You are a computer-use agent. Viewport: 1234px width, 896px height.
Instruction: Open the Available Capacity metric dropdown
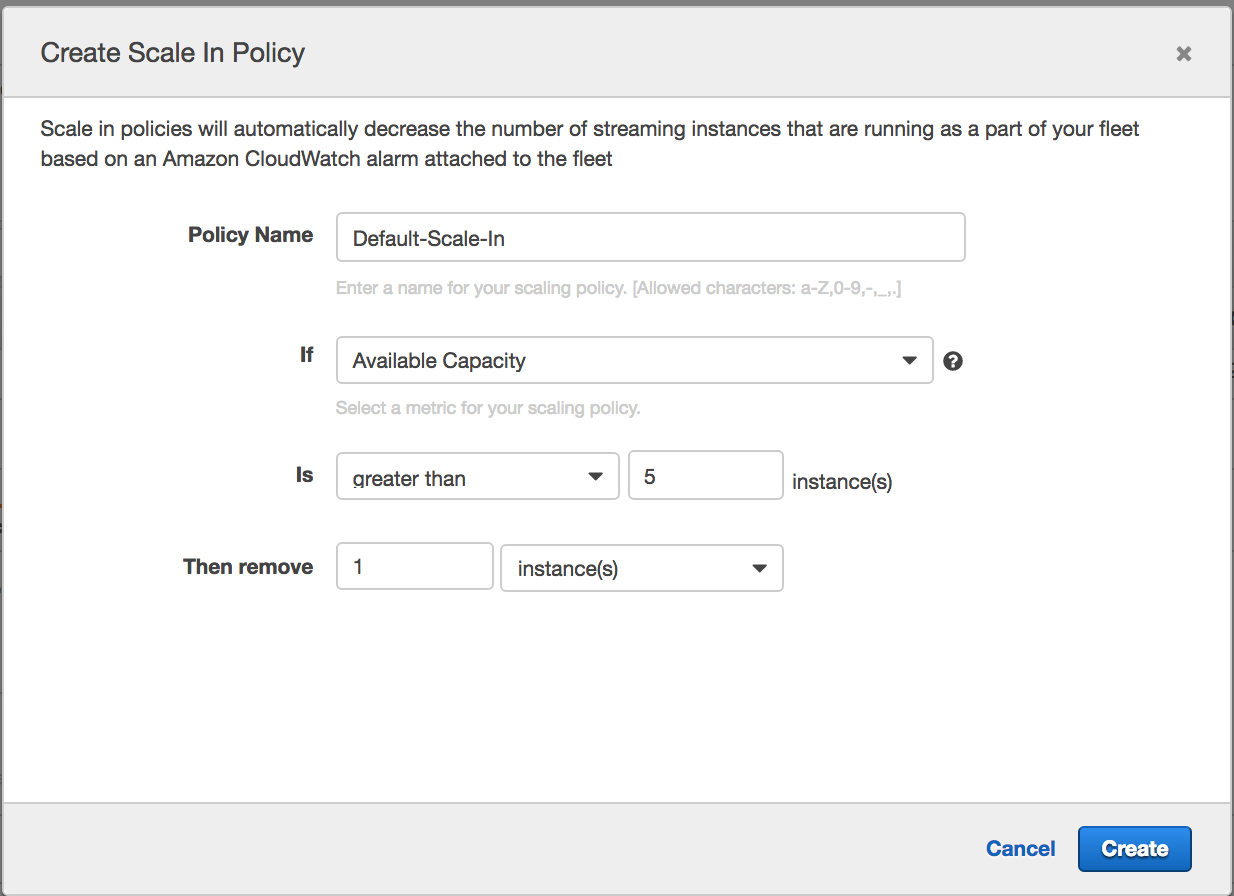click(634, 361)
